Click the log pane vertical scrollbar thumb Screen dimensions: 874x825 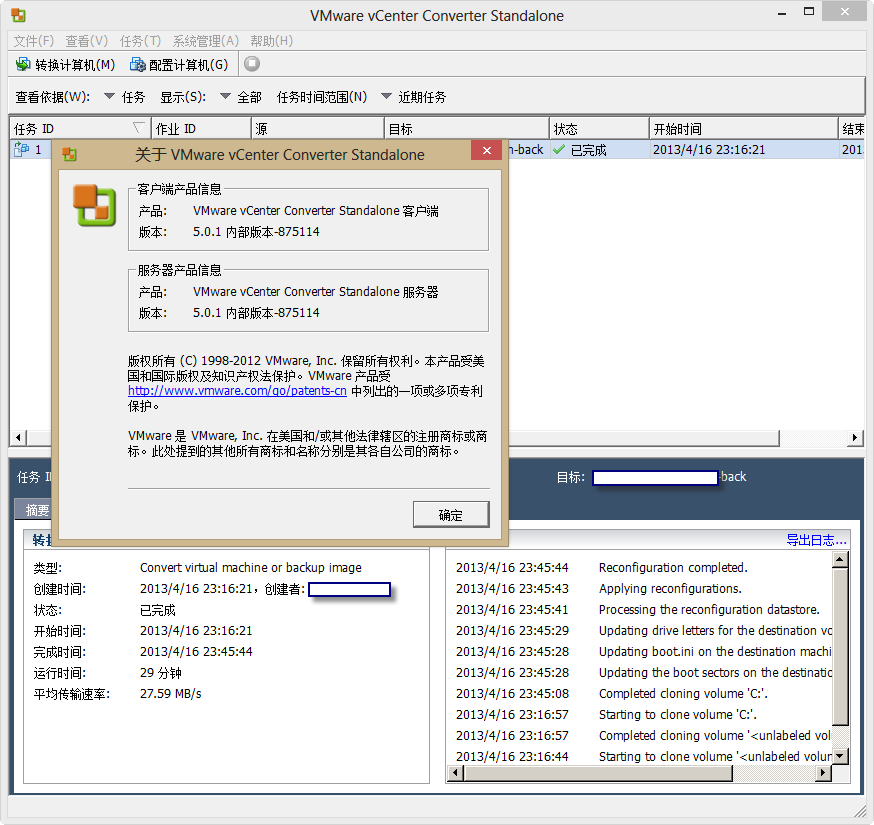click(x=840, y=647)
